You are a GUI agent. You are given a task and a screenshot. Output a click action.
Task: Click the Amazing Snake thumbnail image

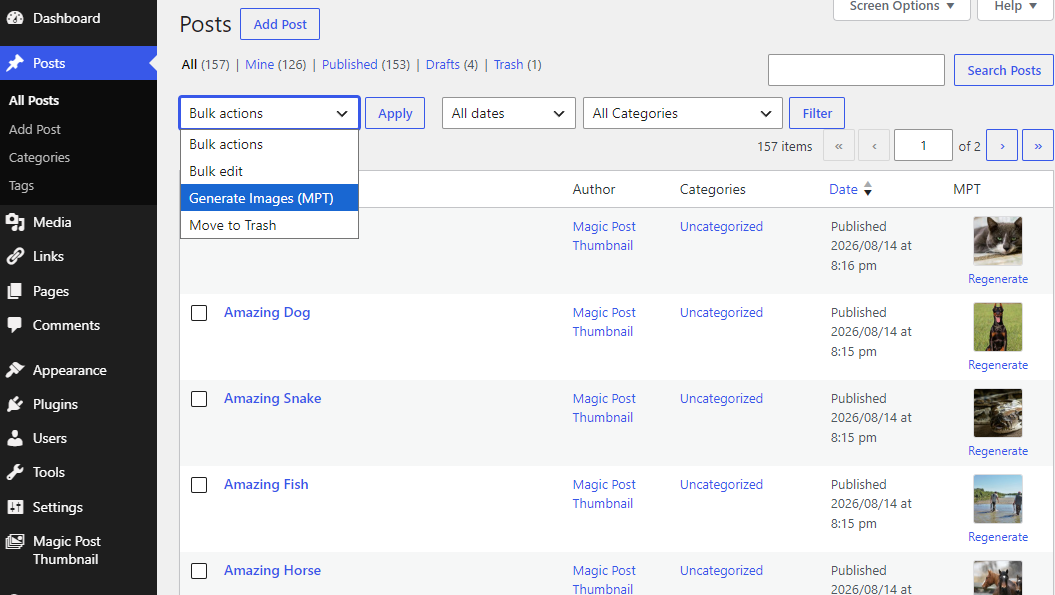coord(998,413)
